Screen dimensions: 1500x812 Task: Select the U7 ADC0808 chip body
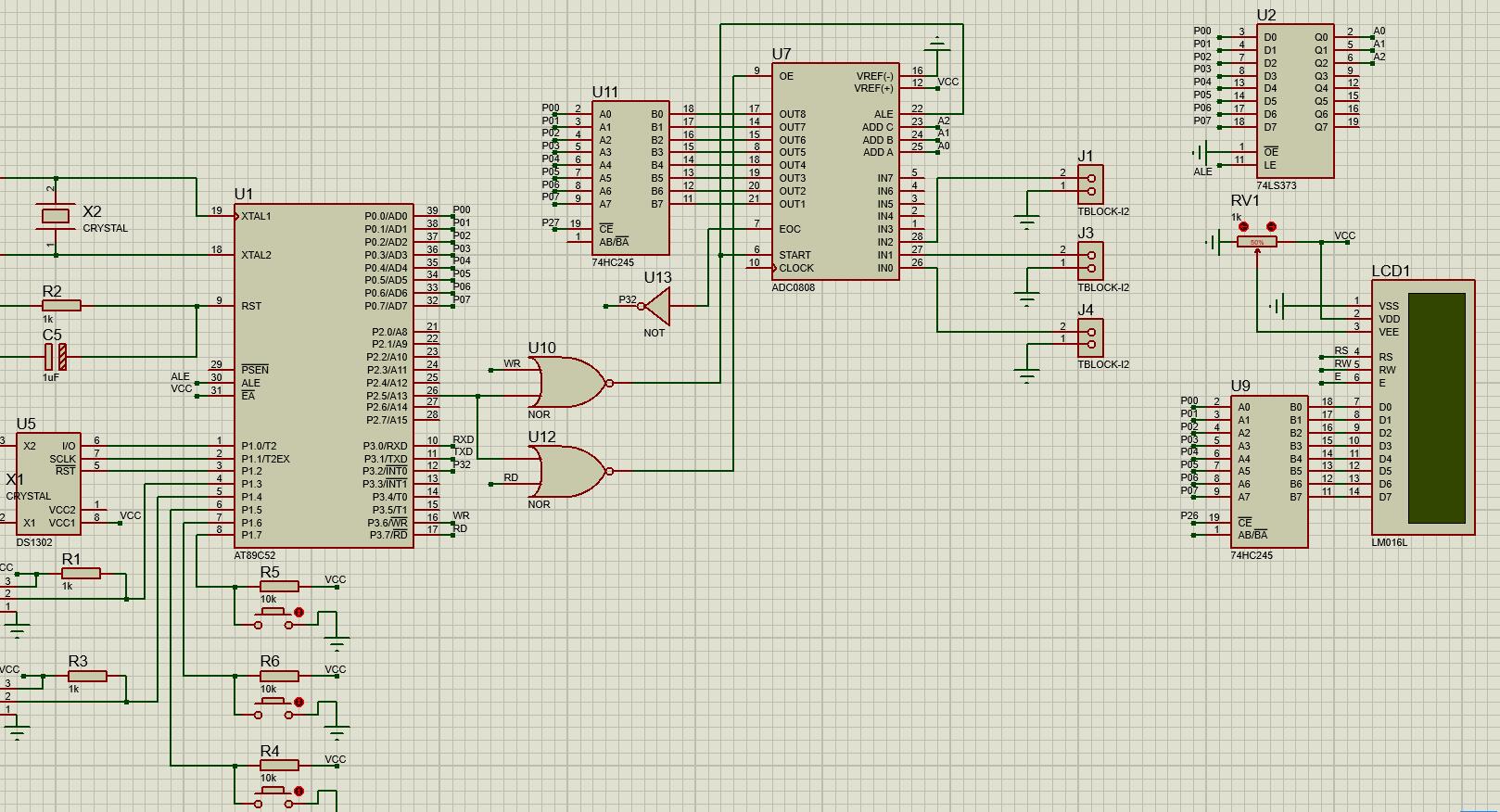[835, 171]
